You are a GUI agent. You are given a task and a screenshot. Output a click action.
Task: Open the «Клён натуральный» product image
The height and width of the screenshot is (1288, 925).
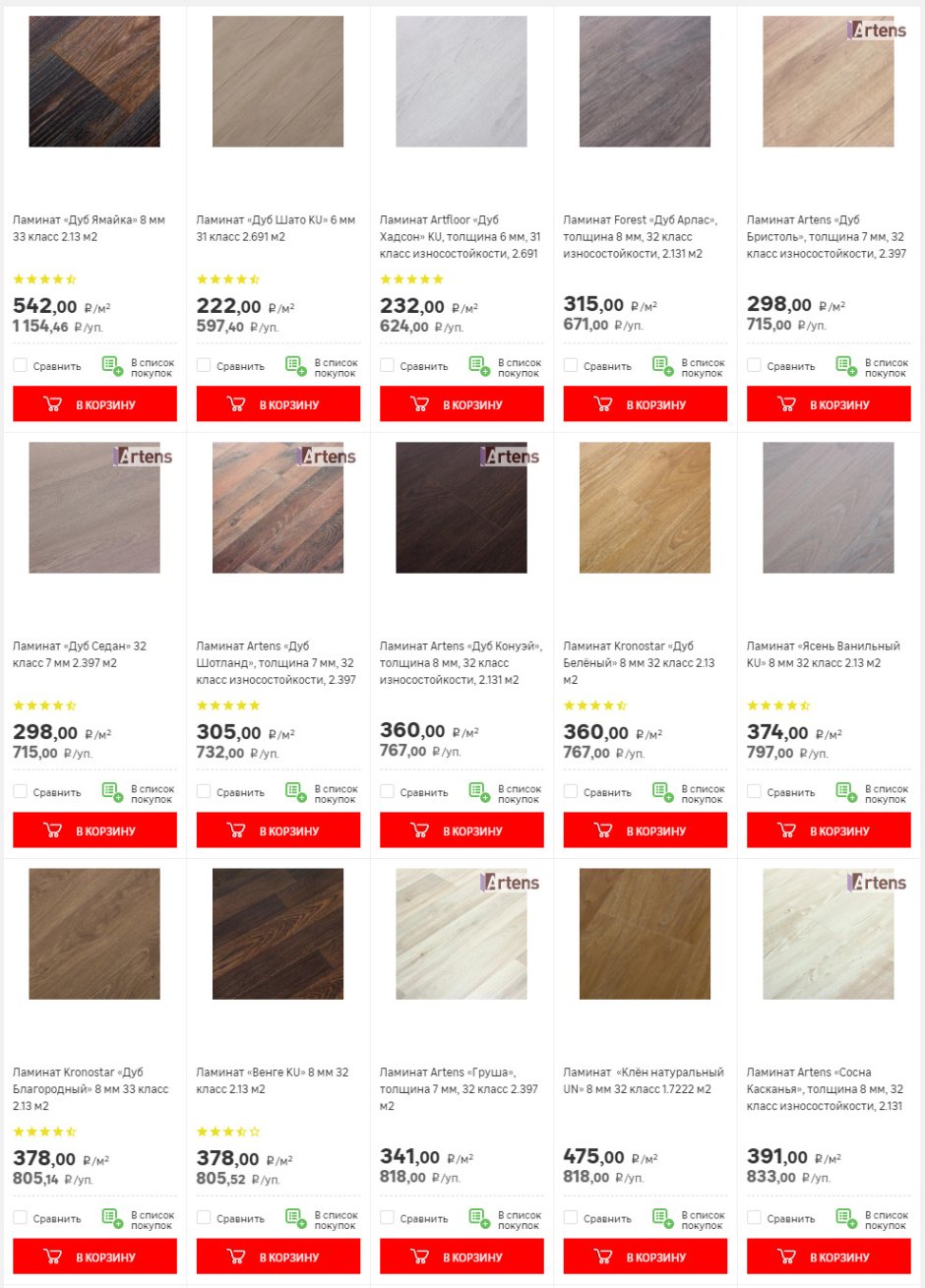tap(645, 934)
